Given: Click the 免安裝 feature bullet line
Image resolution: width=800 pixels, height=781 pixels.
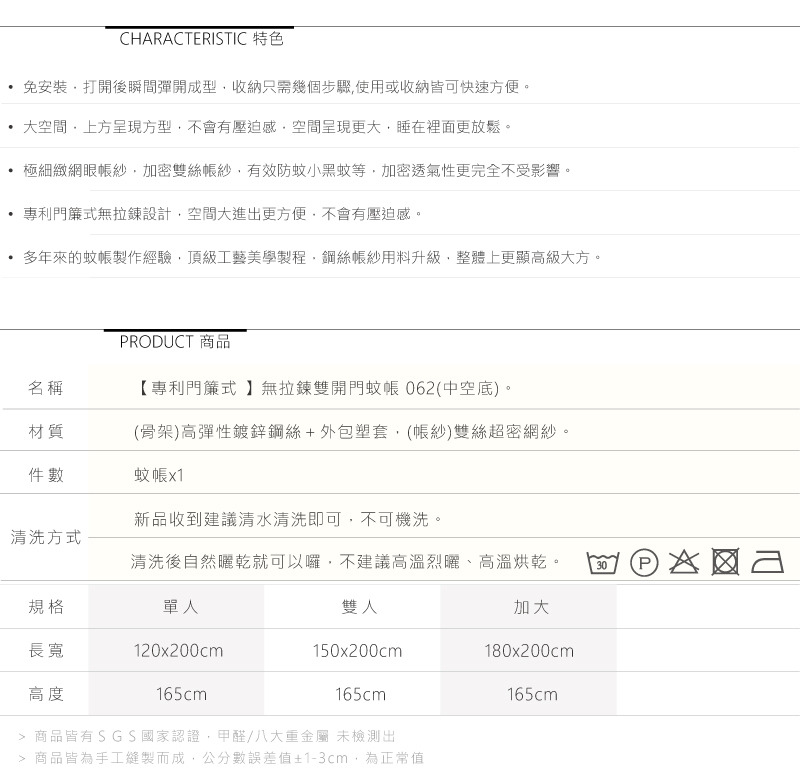Looking at the screenshot, I should (x=277, y=87).
